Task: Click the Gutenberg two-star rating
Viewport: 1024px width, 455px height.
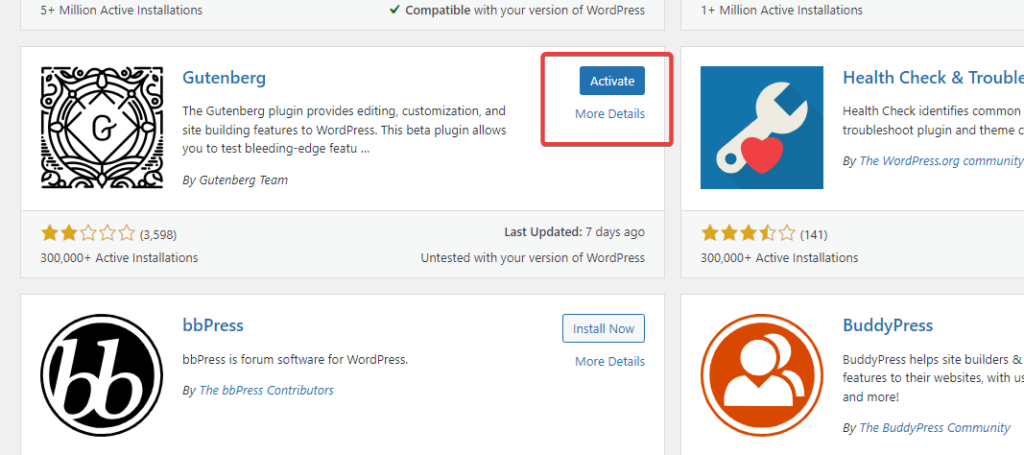Action: 88,233
